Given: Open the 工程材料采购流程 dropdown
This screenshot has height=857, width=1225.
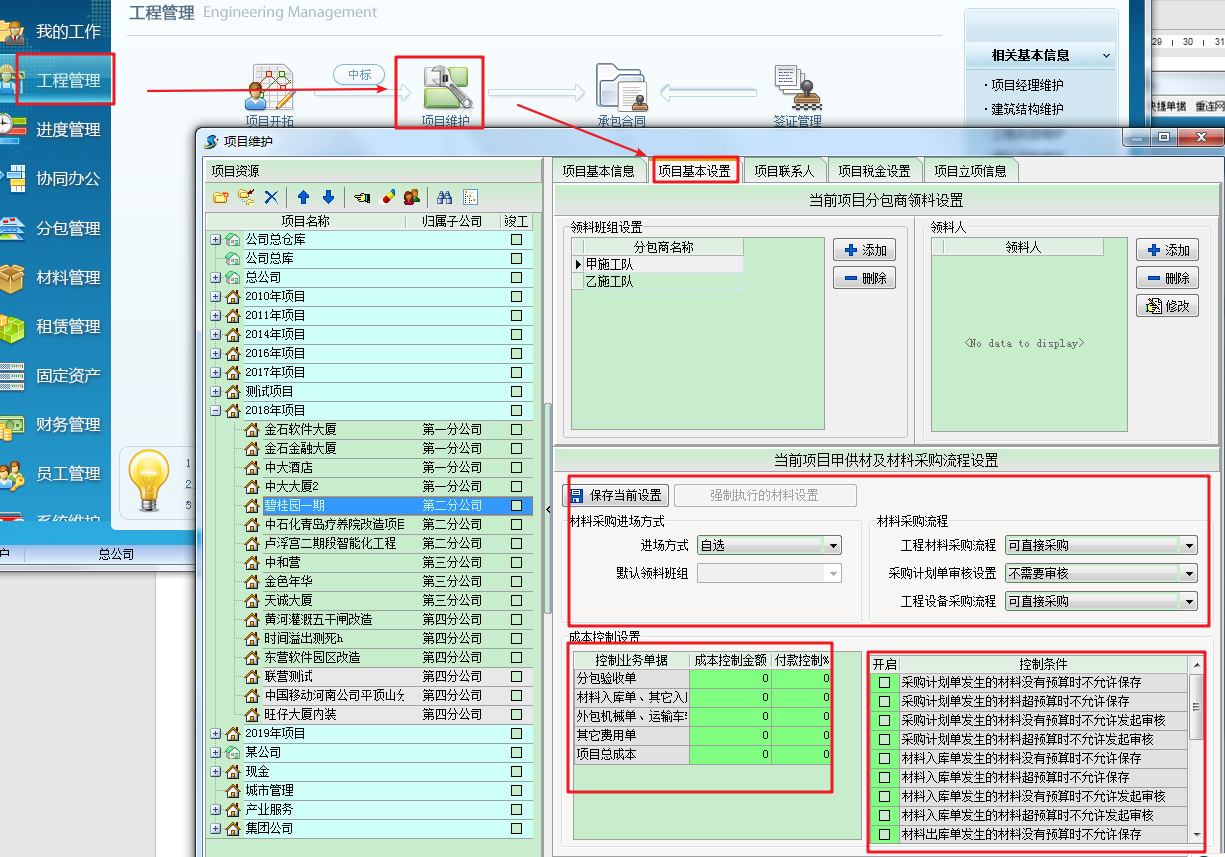Looking at the screenshot, I should [1189, 545].
